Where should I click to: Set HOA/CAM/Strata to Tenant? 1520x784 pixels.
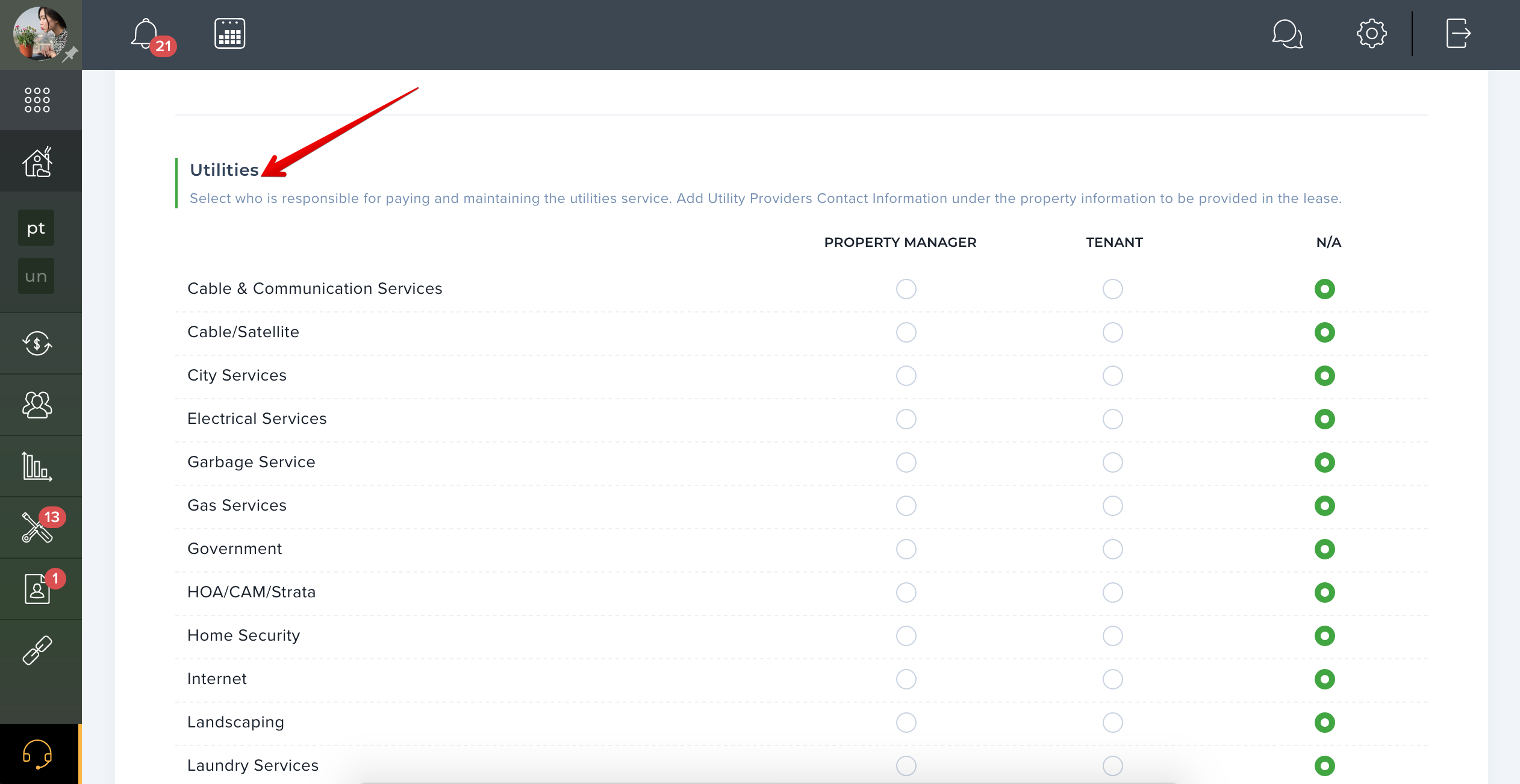[x=1112, y=593]
